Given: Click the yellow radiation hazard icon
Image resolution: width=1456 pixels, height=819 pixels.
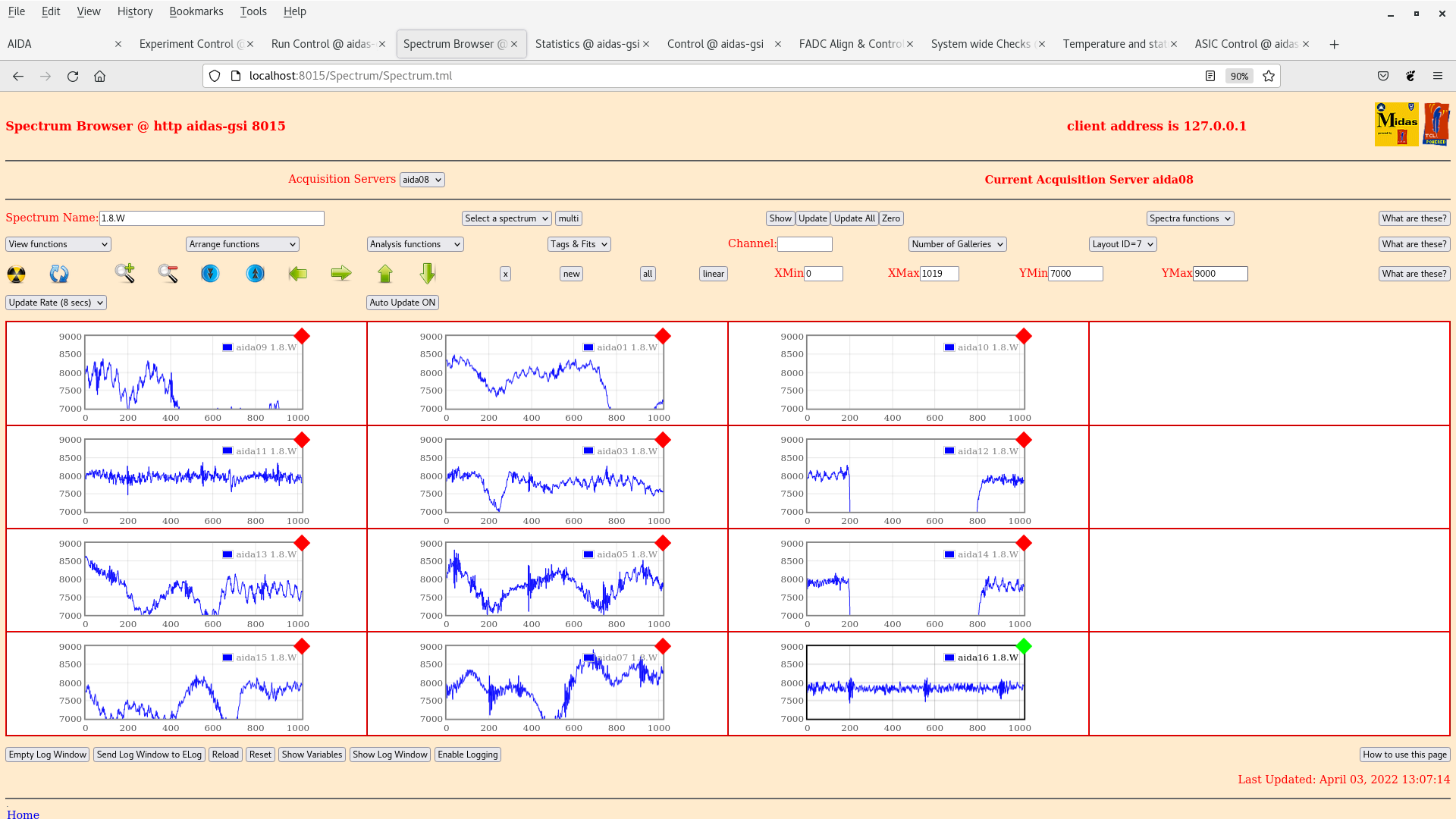Looking at the screenshot, I should [x=16, y=274].
